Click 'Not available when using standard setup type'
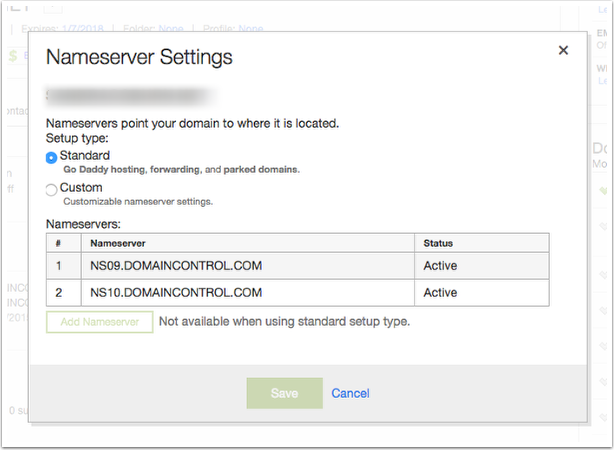Screen dimensions: 614x450 (x=284, y=322)
